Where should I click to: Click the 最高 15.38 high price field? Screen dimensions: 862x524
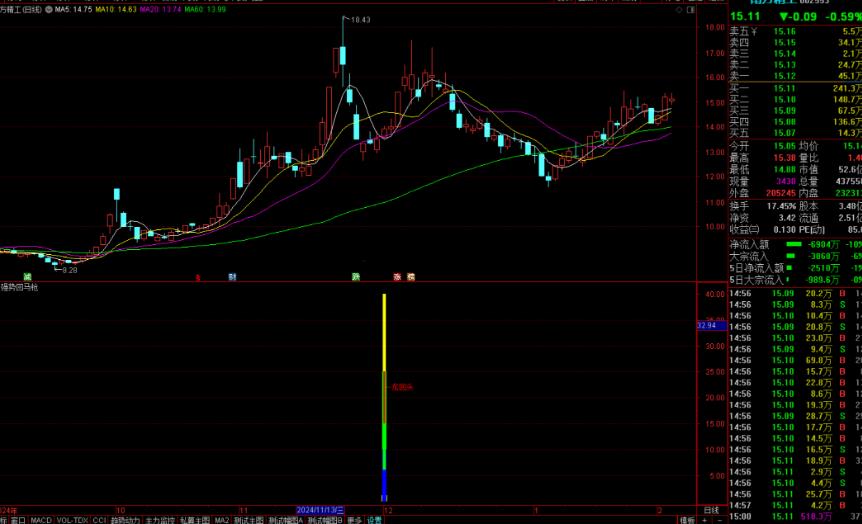762,158
